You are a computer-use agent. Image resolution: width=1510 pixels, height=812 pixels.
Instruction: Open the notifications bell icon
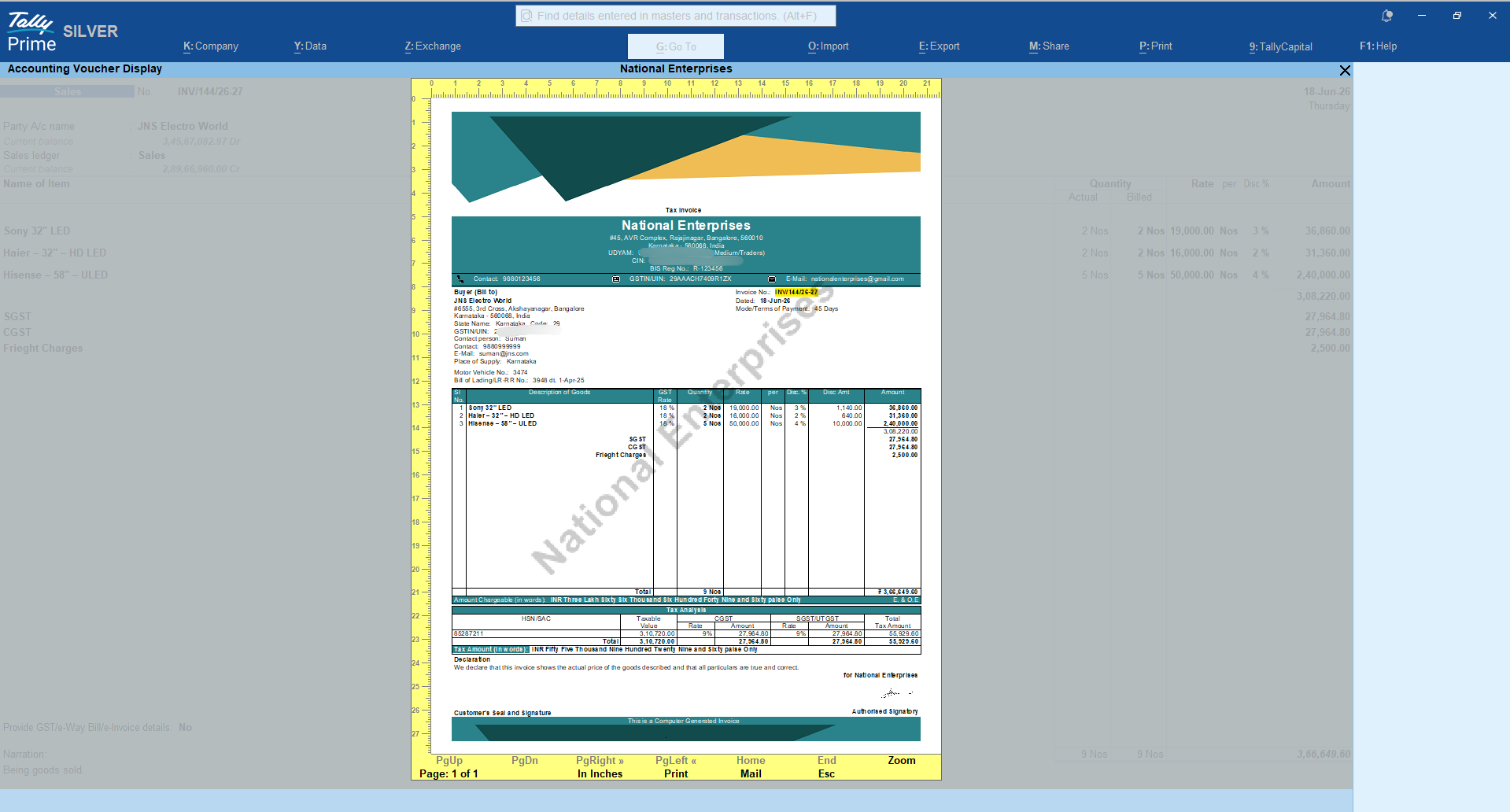(x=1387, y=16)
